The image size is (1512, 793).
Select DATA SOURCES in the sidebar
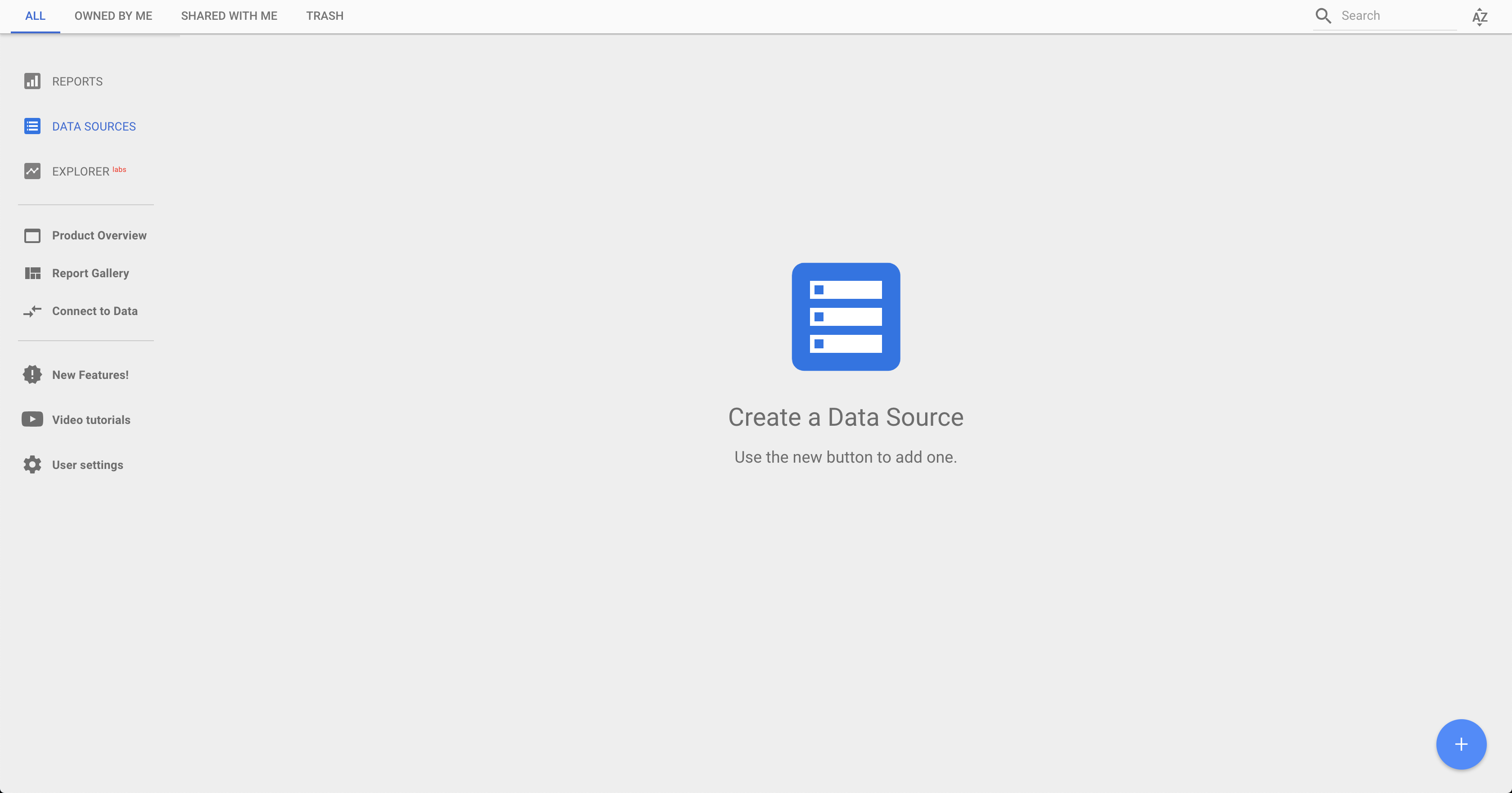pos(94,127)
